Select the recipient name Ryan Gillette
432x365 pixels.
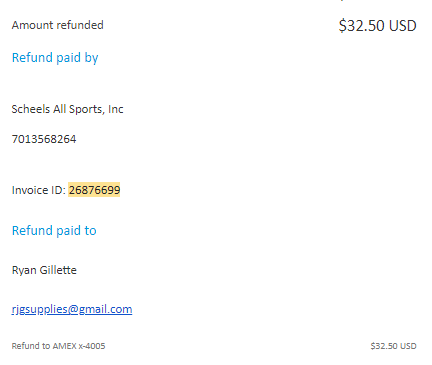44,270
